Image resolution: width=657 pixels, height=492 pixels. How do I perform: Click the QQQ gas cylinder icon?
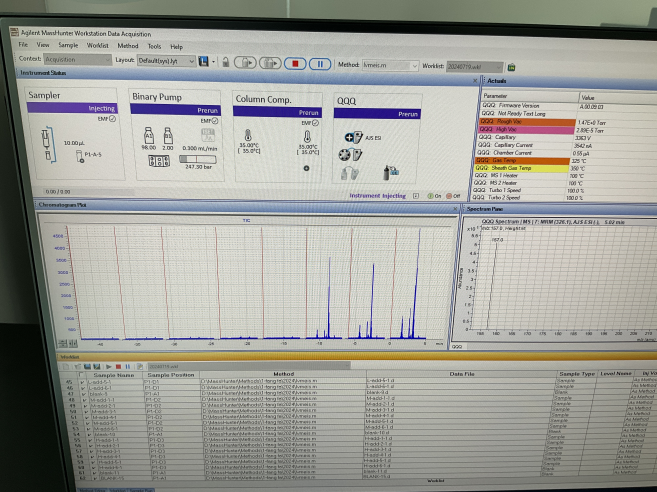click(391, 172)
